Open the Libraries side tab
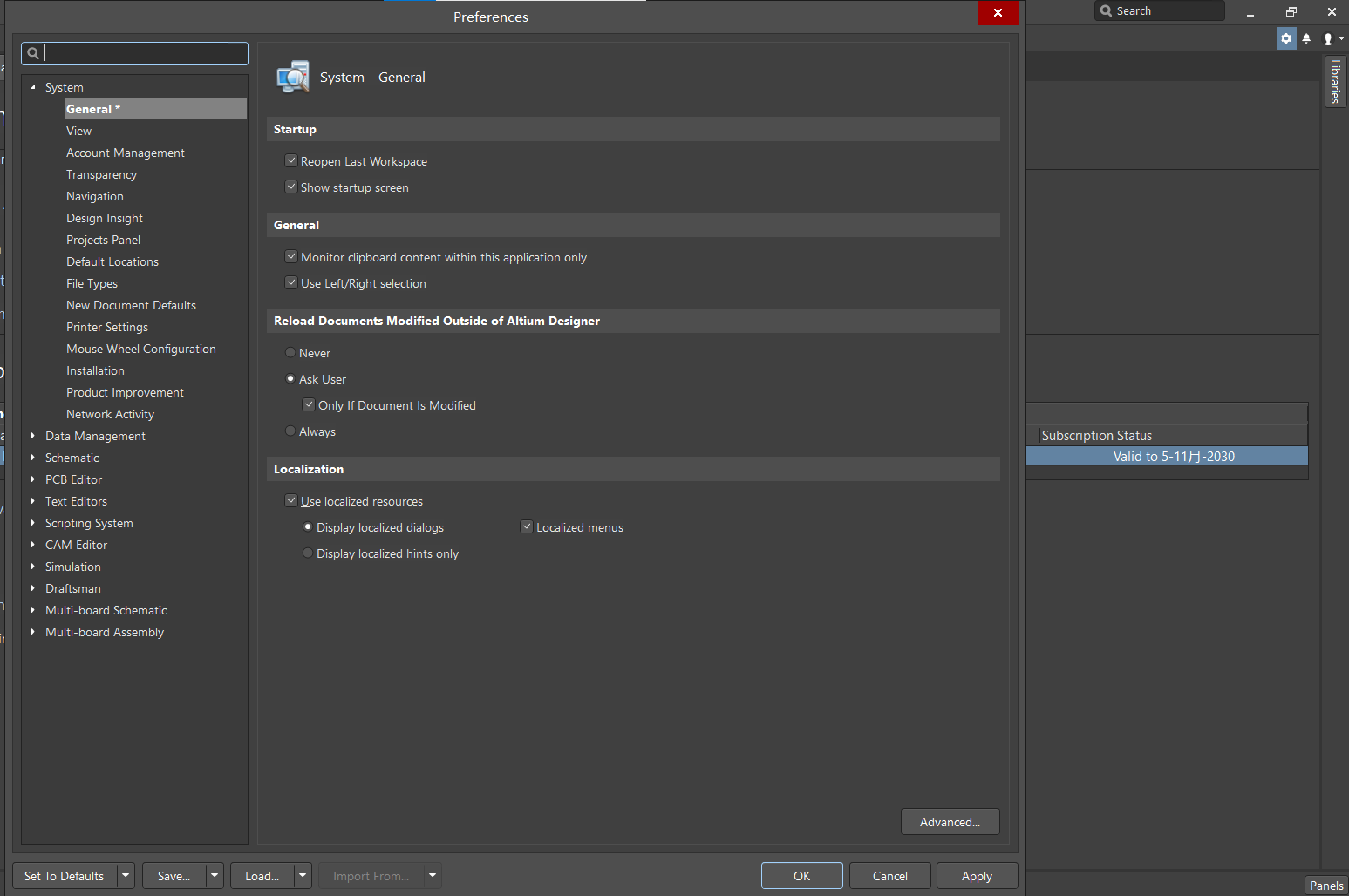This screenshot has height=896, width=1349. 1335,81
